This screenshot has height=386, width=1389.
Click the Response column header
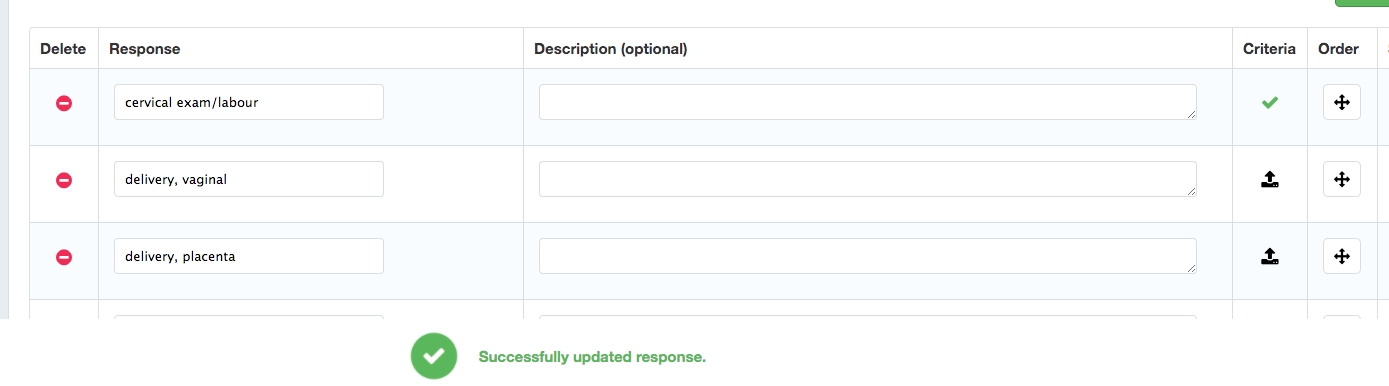[x=145, y=49]
